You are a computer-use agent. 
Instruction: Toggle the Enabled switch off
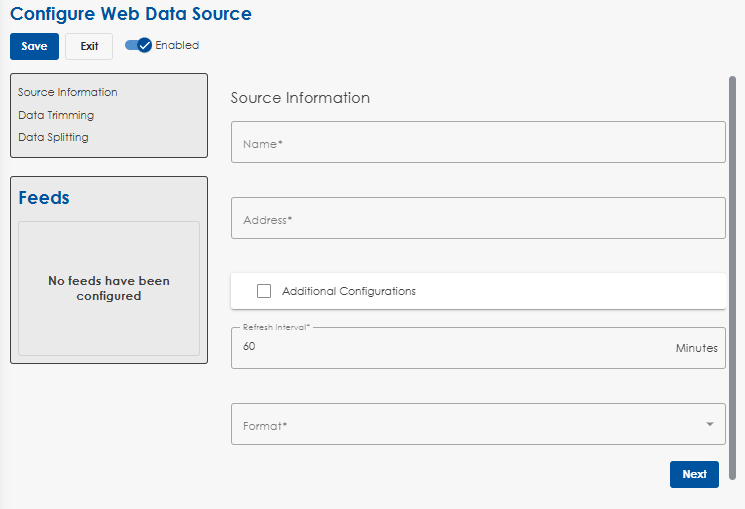(x=137, y=45)
